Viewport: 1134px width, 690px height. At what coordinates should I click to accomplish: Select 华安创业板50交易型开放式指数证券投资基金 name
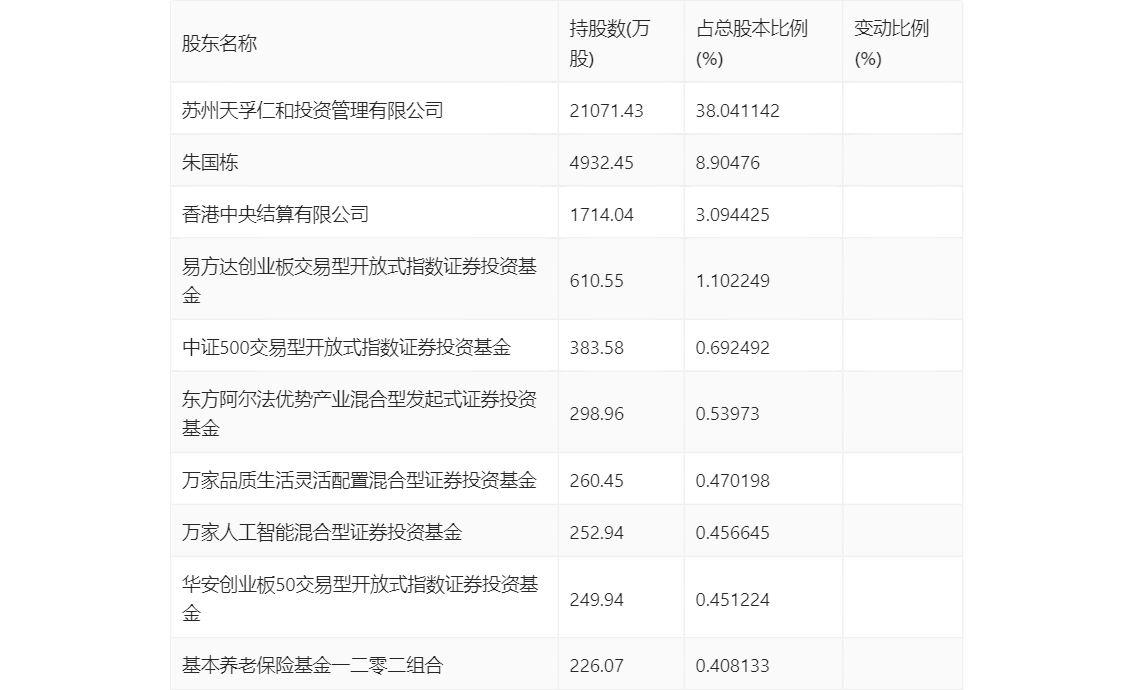(360, 599)
